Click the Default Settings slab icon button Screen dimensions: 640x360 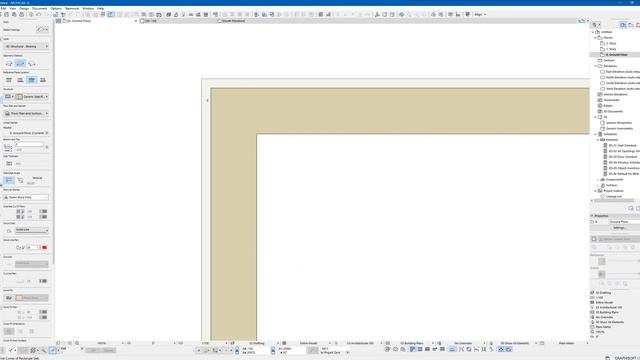point(42,29)
